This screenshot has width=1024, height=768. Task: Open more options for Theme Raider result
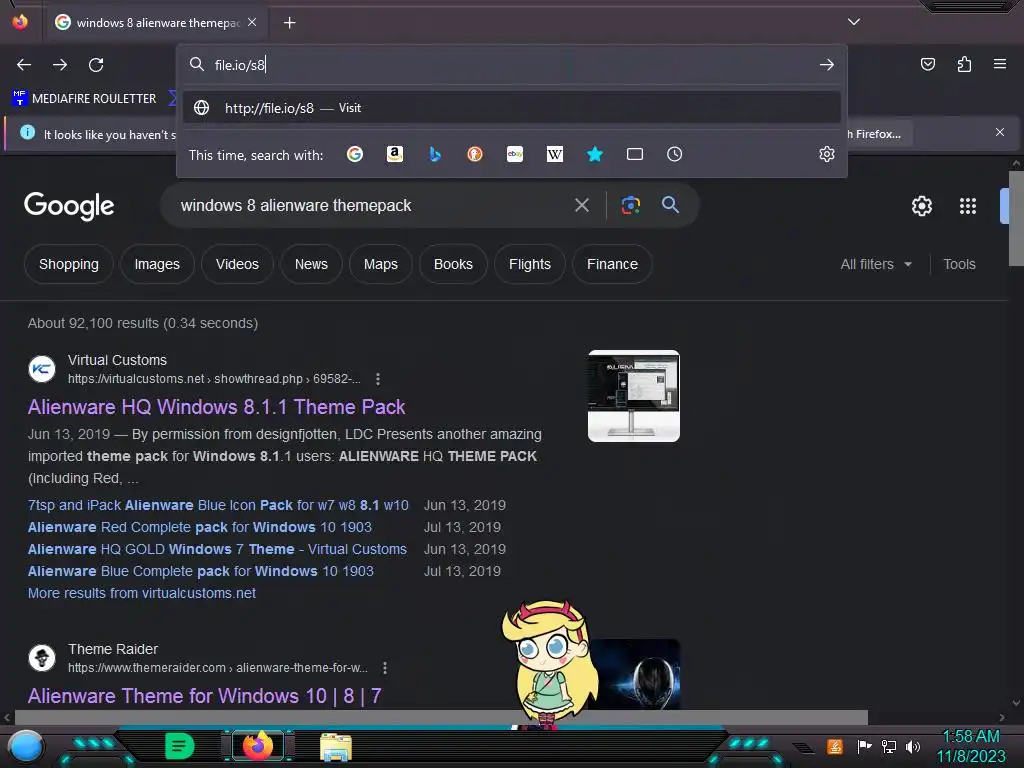[385, 667]
